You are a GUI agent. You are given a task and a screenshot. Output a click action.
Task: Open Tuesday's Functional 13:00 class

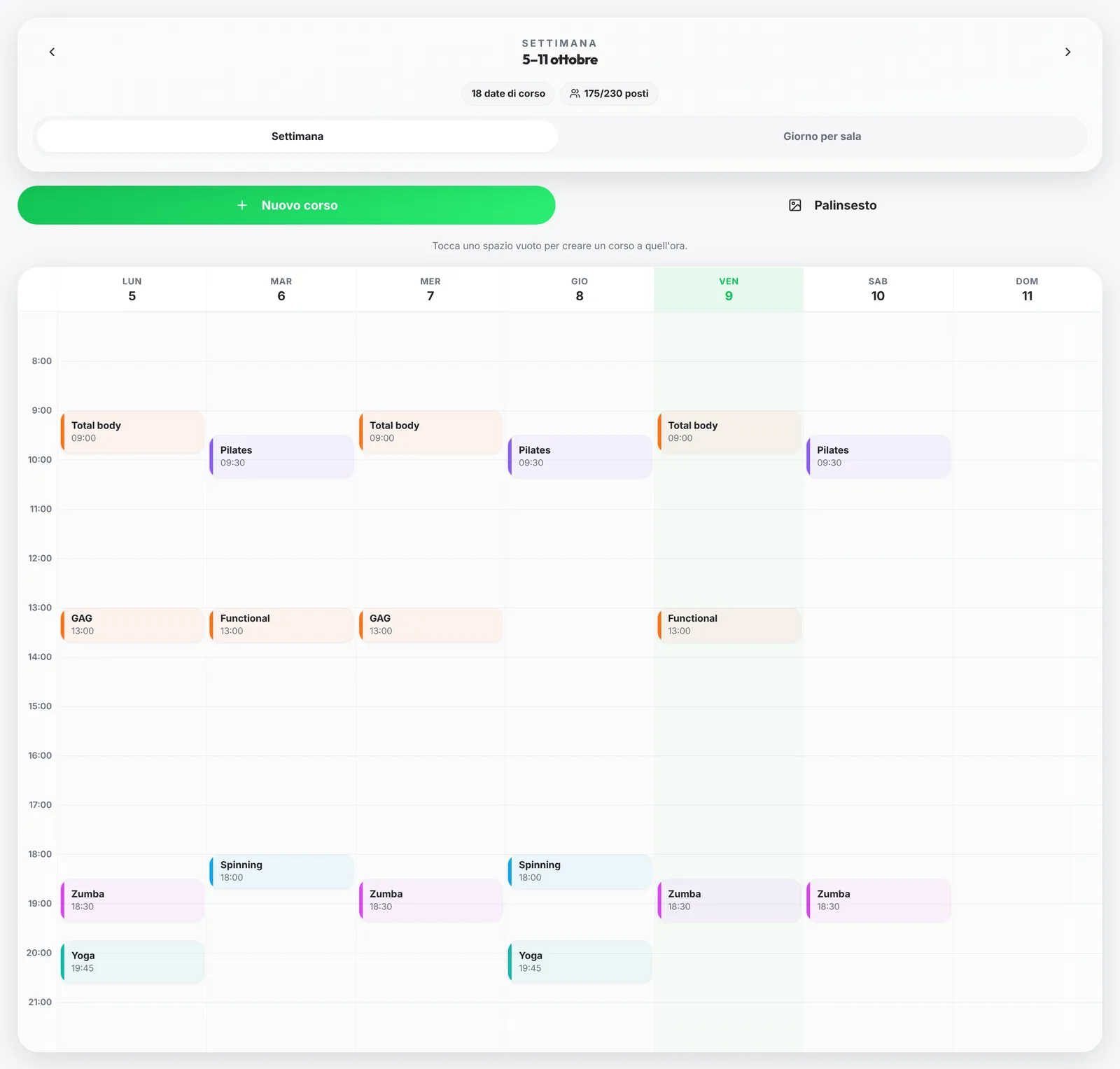tap(281, 625)
